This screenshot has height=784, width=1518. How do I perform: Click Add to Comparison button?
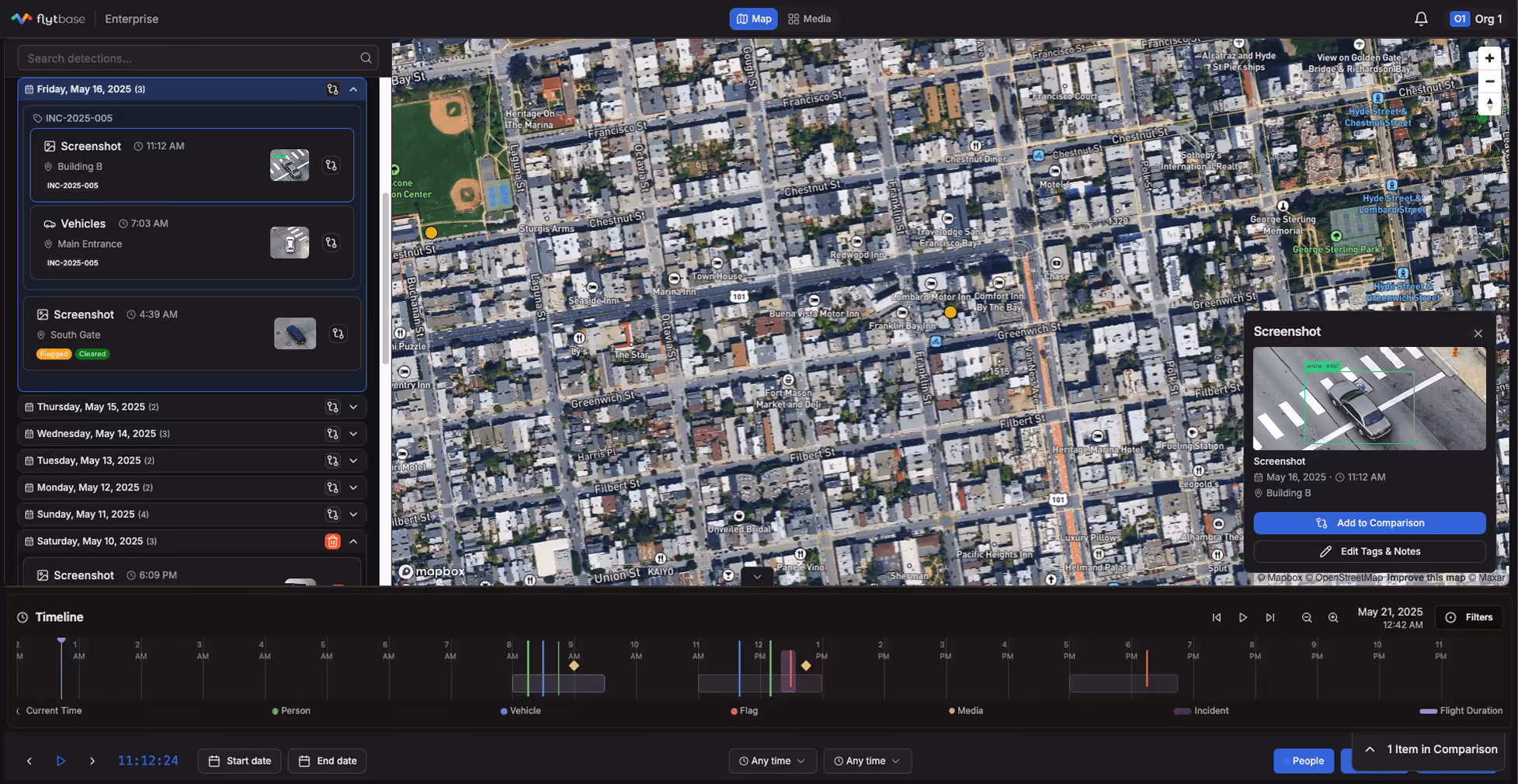(x=1369, y=523)
